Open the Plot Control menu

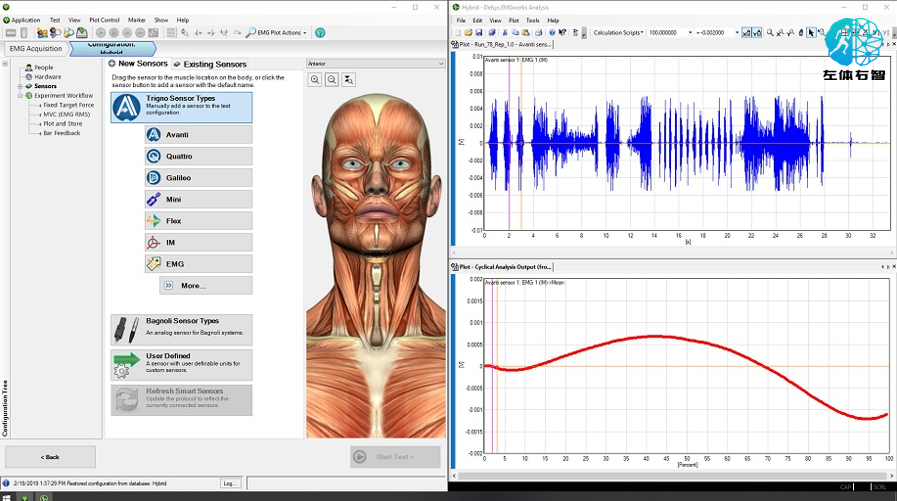coord(104,20)
